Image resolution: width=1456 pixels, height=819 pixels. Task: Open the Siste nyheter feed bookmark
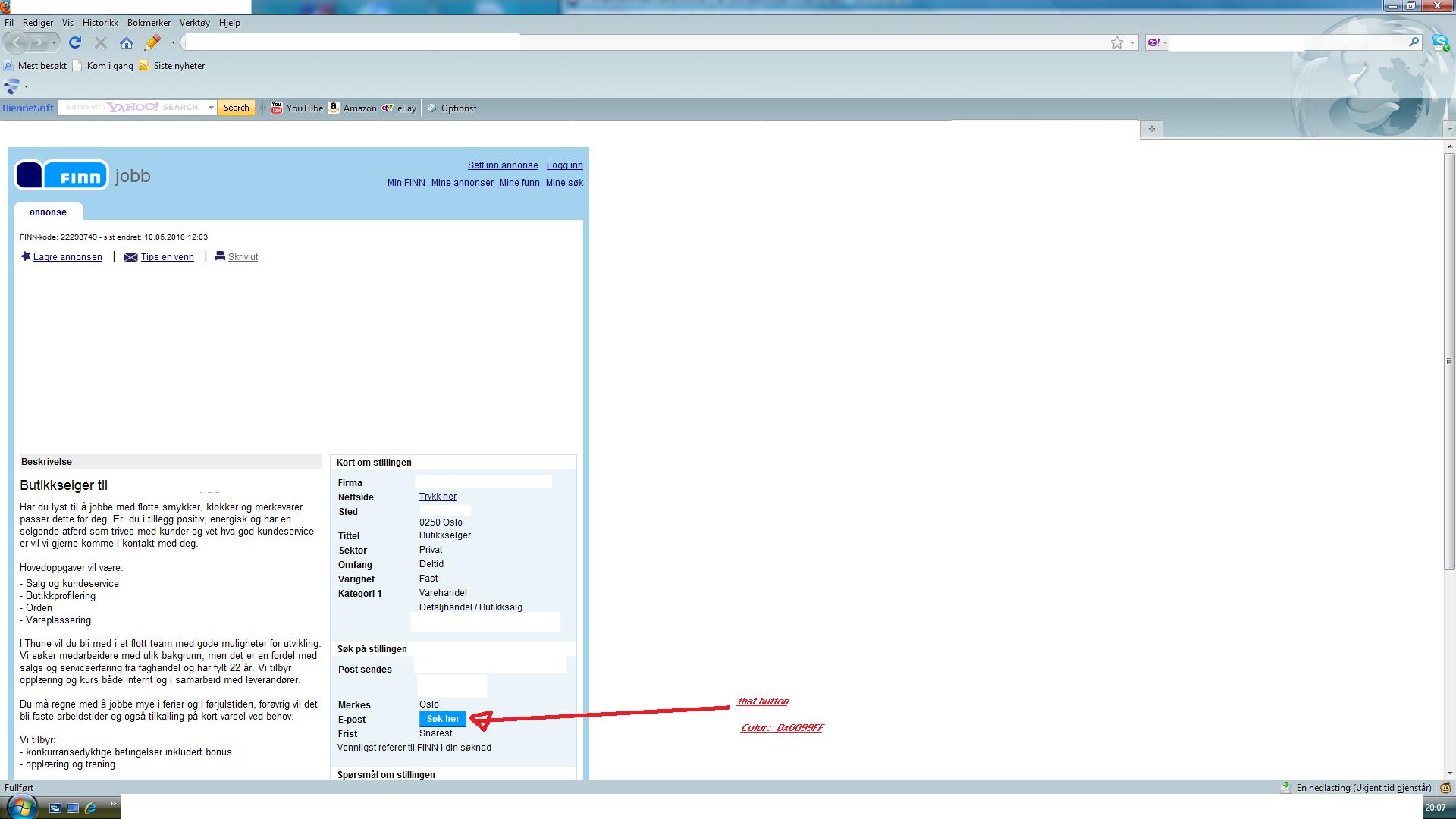click(x=172, y=66)
